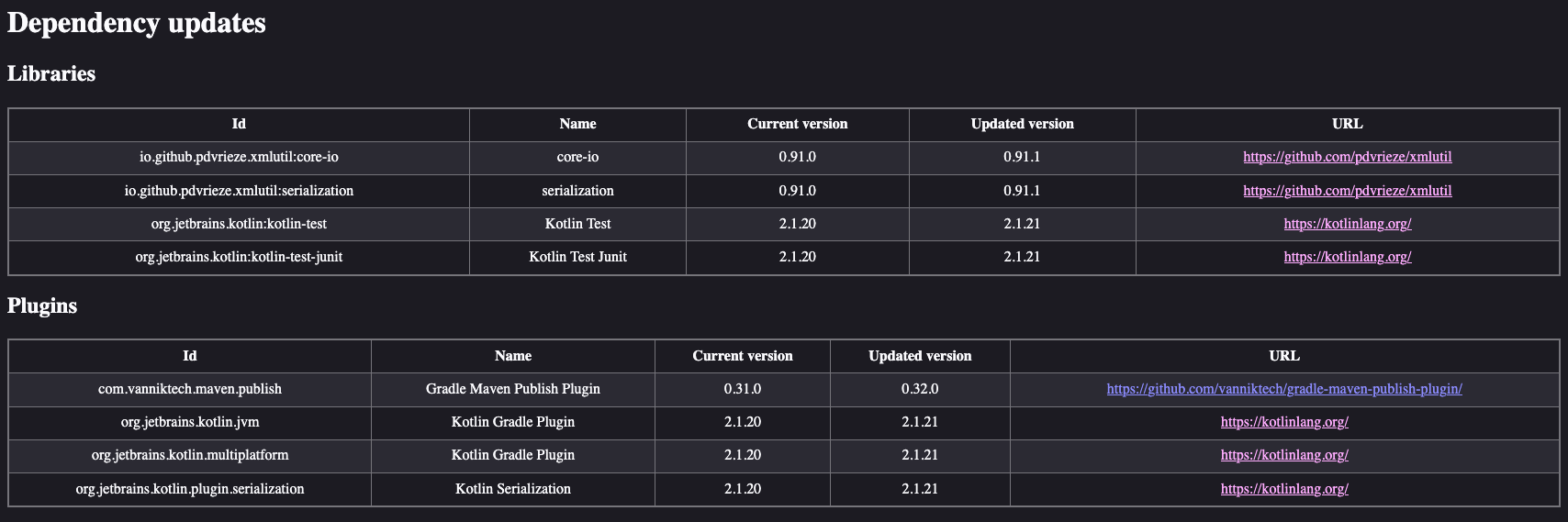This screenshot has height=522, width=1568.
Task: Click updated version 0.91.1 in core-io row
Action: pos(1022,157)
